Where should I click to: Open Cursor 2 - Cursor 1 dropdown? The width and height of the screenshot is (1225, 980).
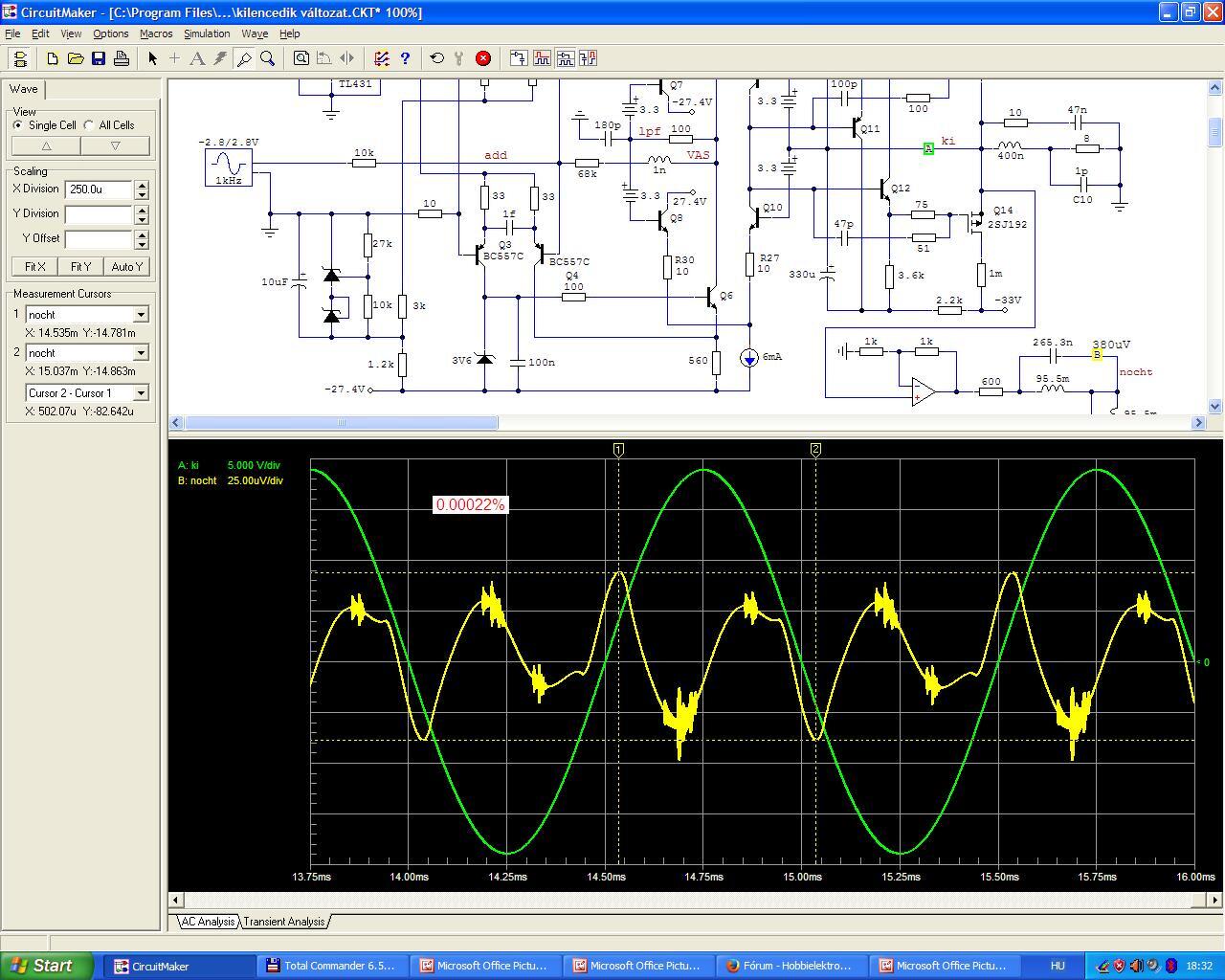[141, 393]
